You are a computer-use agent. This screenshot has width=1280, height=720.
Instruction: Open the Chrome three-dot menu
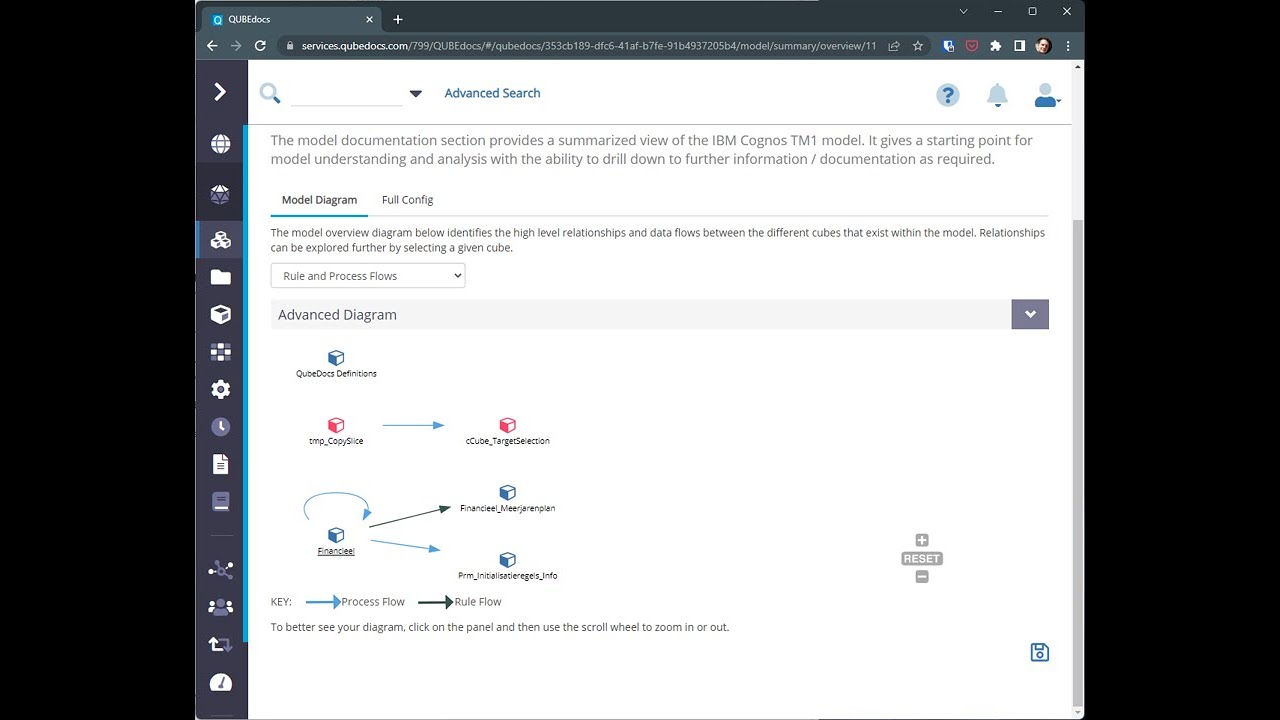(x=1068, y=46)
